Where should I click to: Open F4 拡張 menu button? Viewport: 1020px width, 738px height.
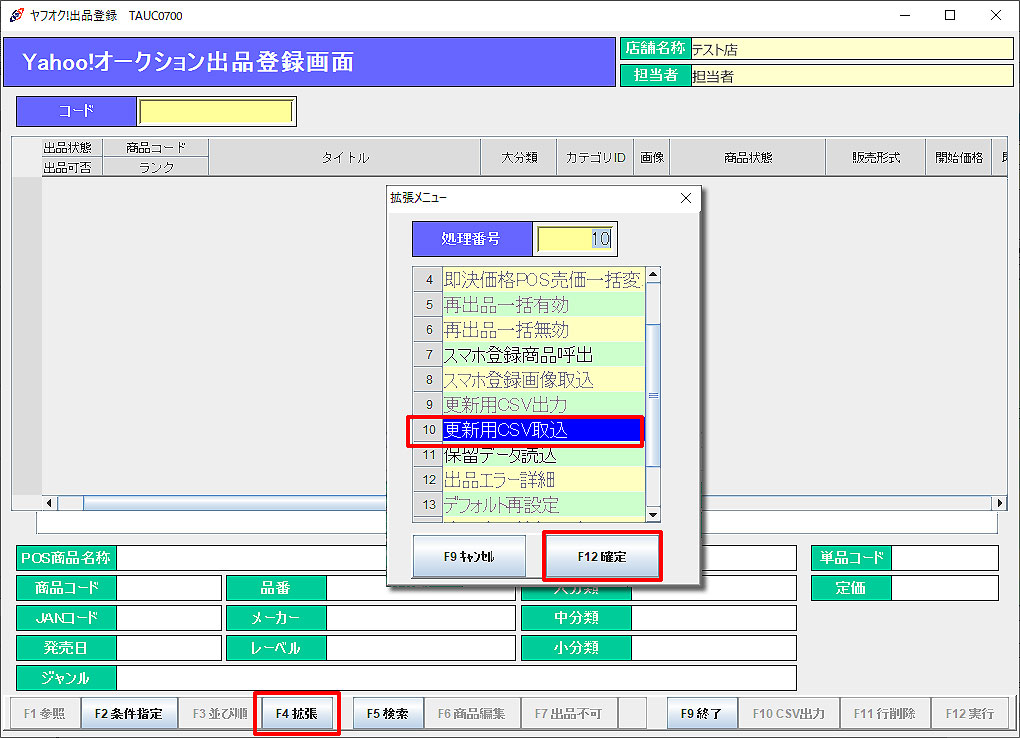[x=296, y=713]
